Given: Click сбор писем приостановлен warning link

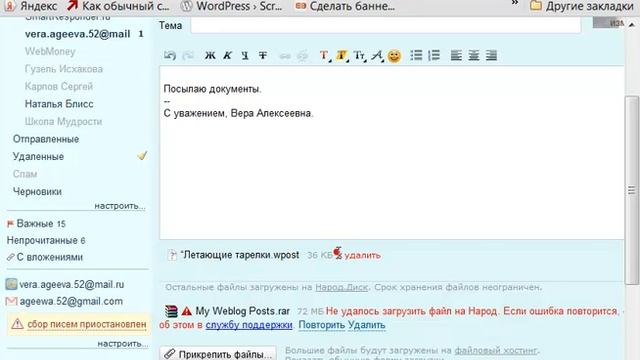Looking at the screenshot, I should point(87,324).
